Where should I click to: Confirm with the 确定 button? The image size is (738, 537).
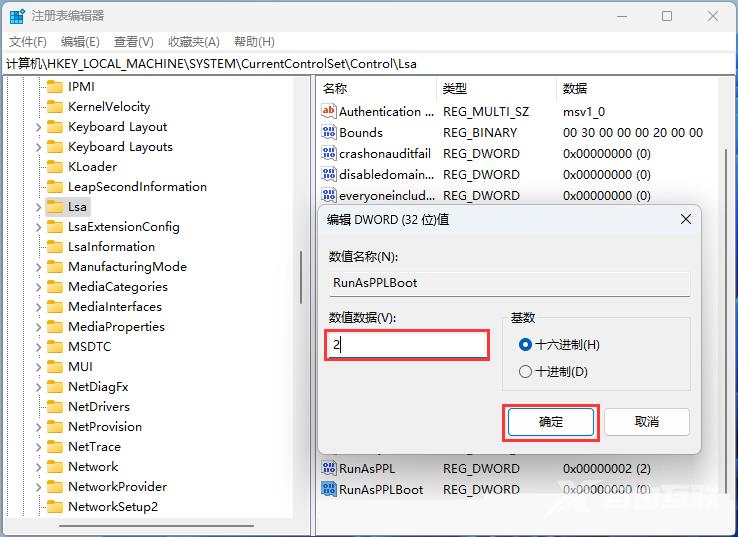click(551, 422)
